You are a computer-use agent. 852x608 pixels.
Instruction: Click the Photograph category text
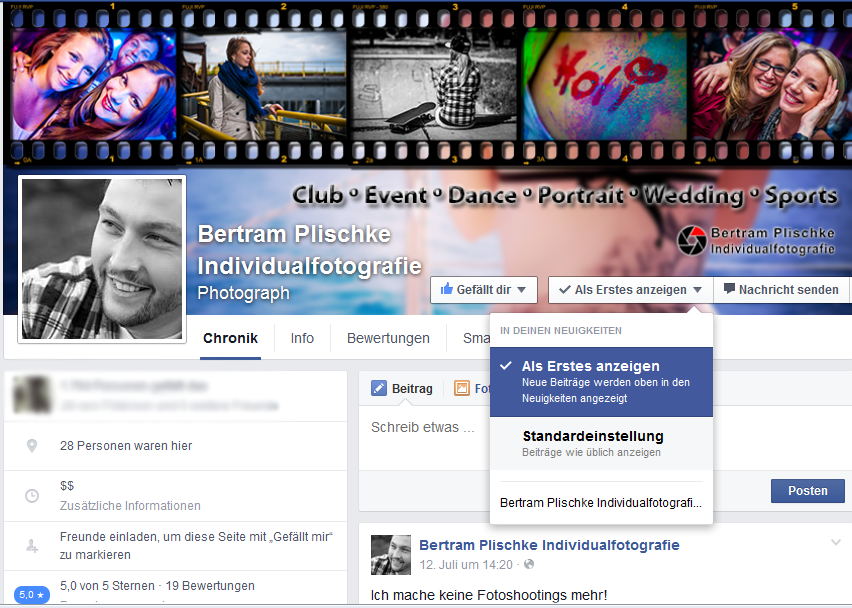coord(243,293)
